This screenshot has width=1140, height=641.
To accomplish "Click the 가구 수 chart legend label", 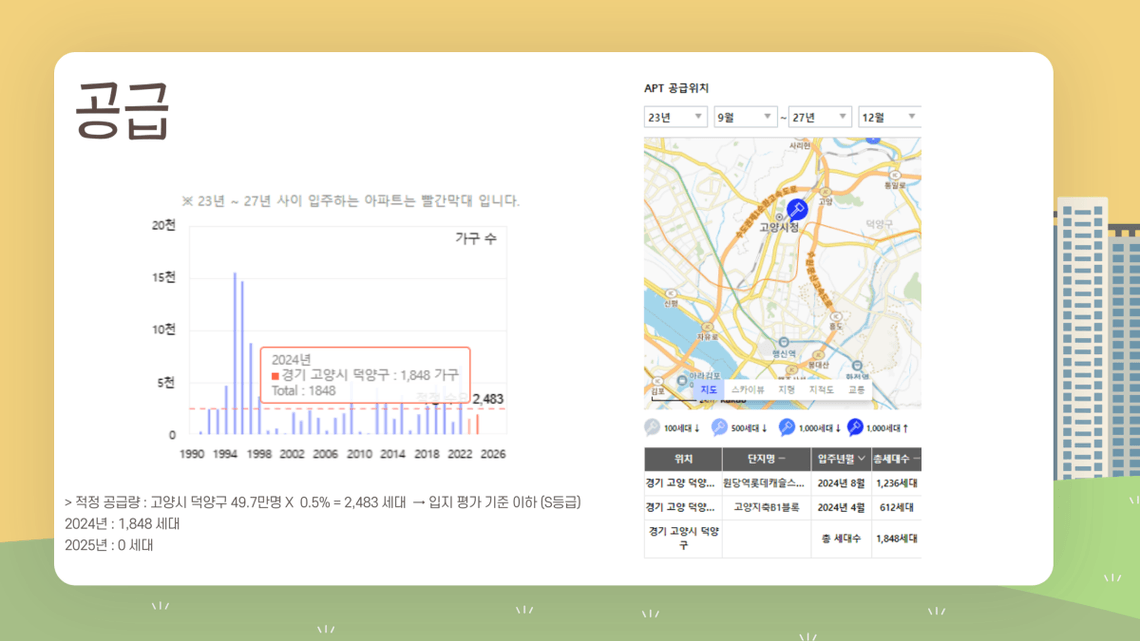I will pyautogui.click(x=476, y=238).
